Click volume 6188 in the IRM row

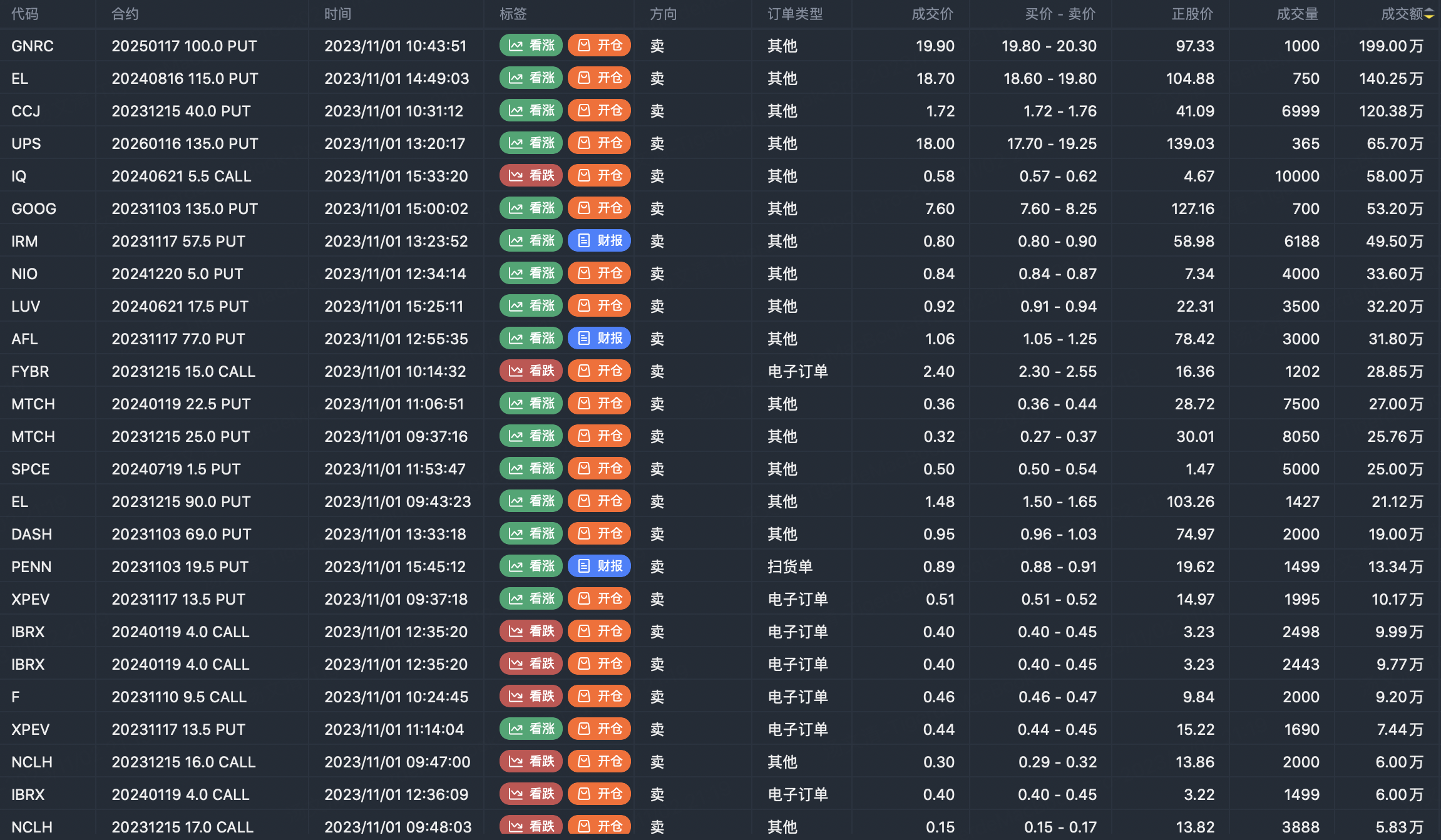(x=1301, y=241)
